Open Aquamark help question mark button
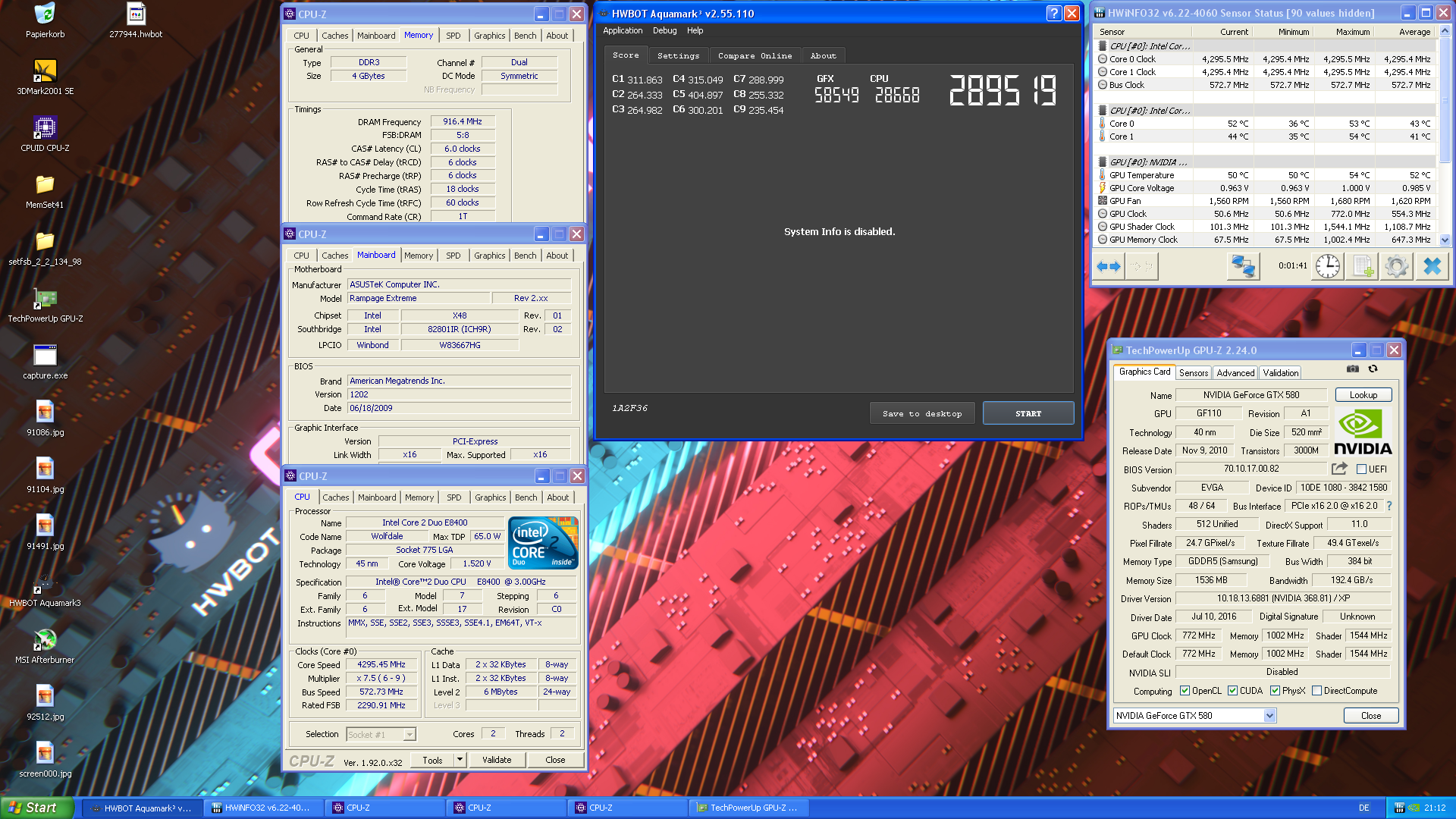The height and width of the screenshot is (819, 1456). click(x=1053, y=14)
